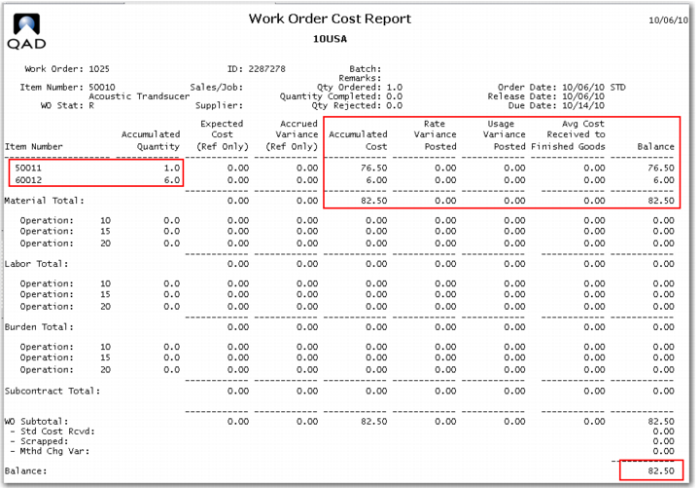The height and width of the screenshot is (488, 700).
Task: Select the header Item Number 50010 value
Action: (x=102, y=87)
